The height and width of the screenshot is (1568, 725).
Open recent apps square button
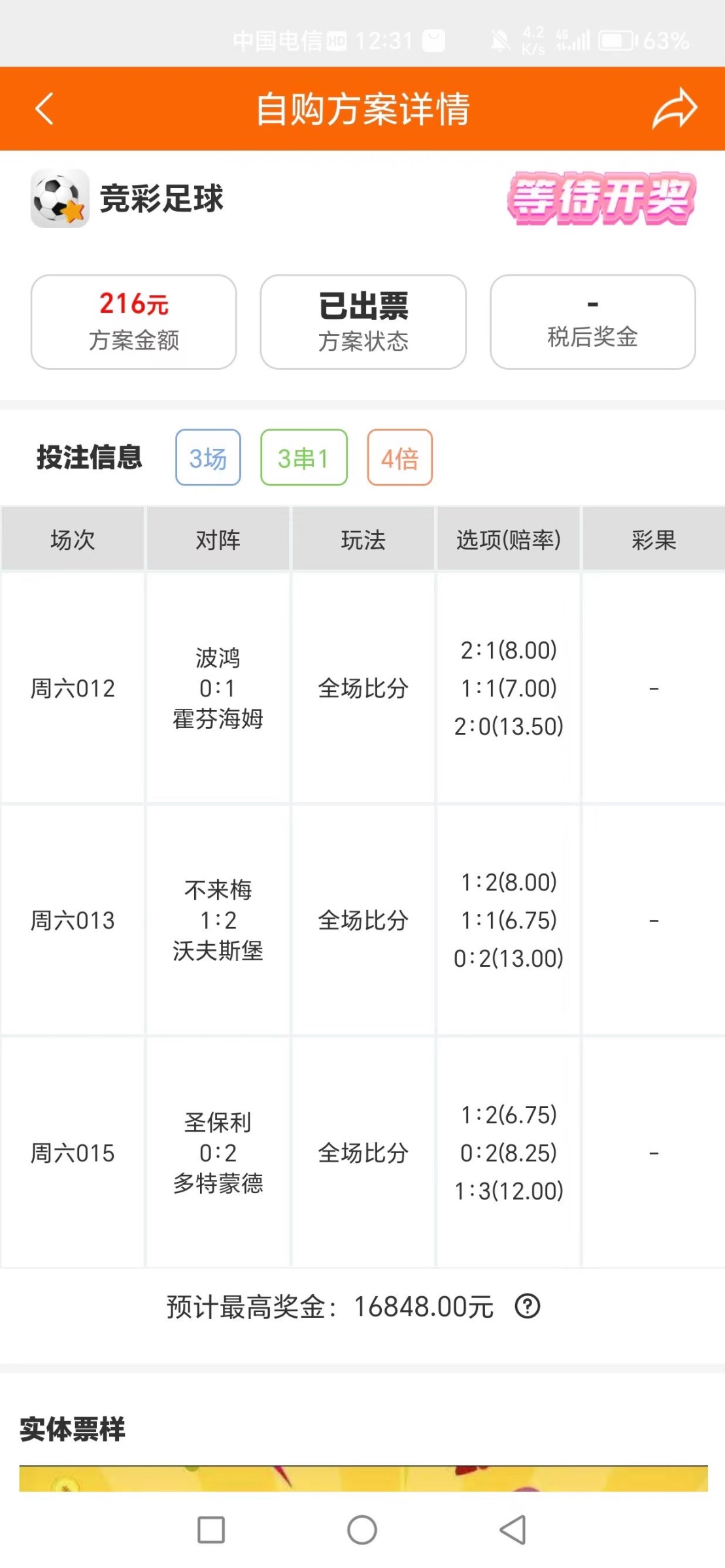(x=211, y=1529)
